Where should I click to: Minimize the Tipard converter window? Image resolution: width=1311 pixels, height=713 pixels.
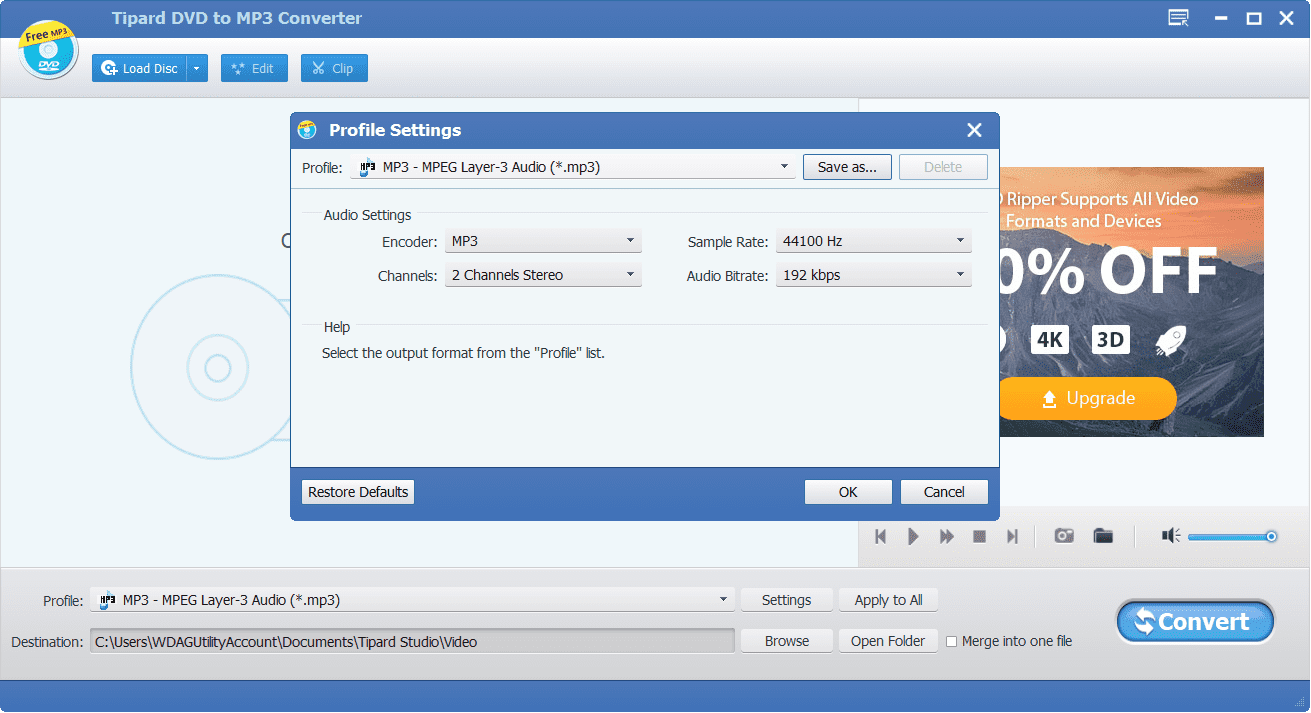pos(1219,18)
